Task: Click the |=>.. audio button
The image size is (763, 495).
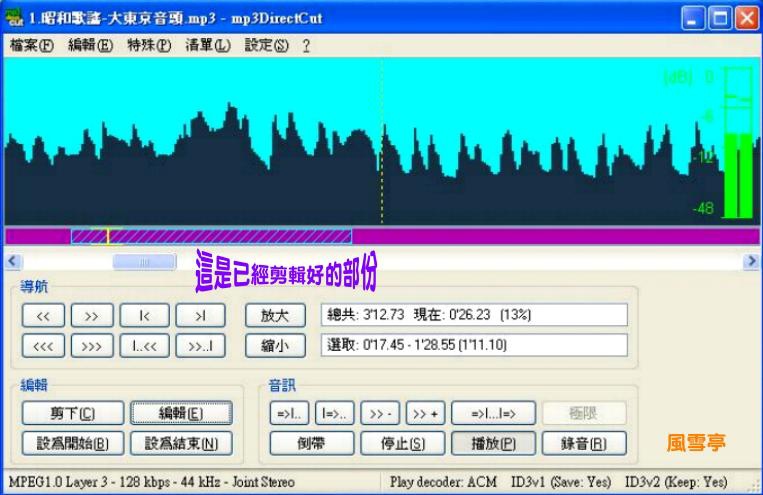Action: pos(334,413)
